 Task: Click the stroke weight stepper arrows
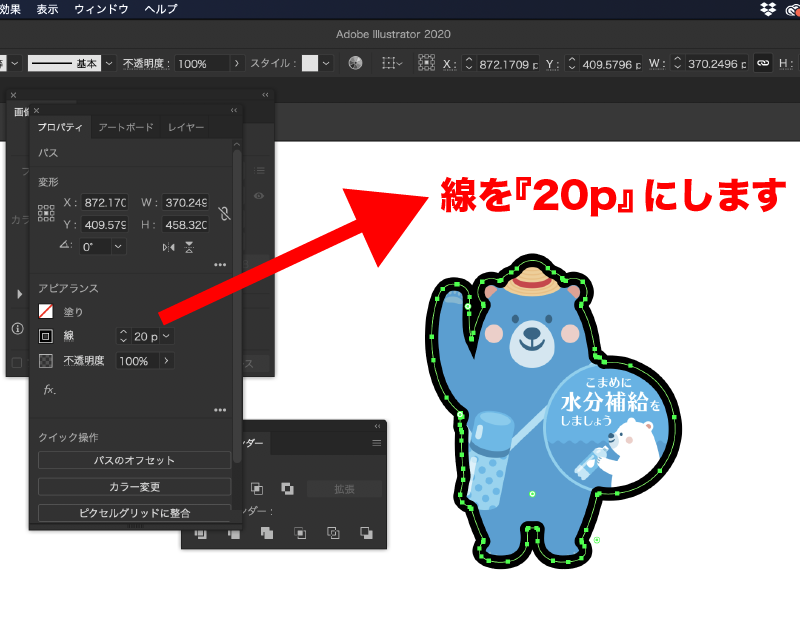(123, 336)
